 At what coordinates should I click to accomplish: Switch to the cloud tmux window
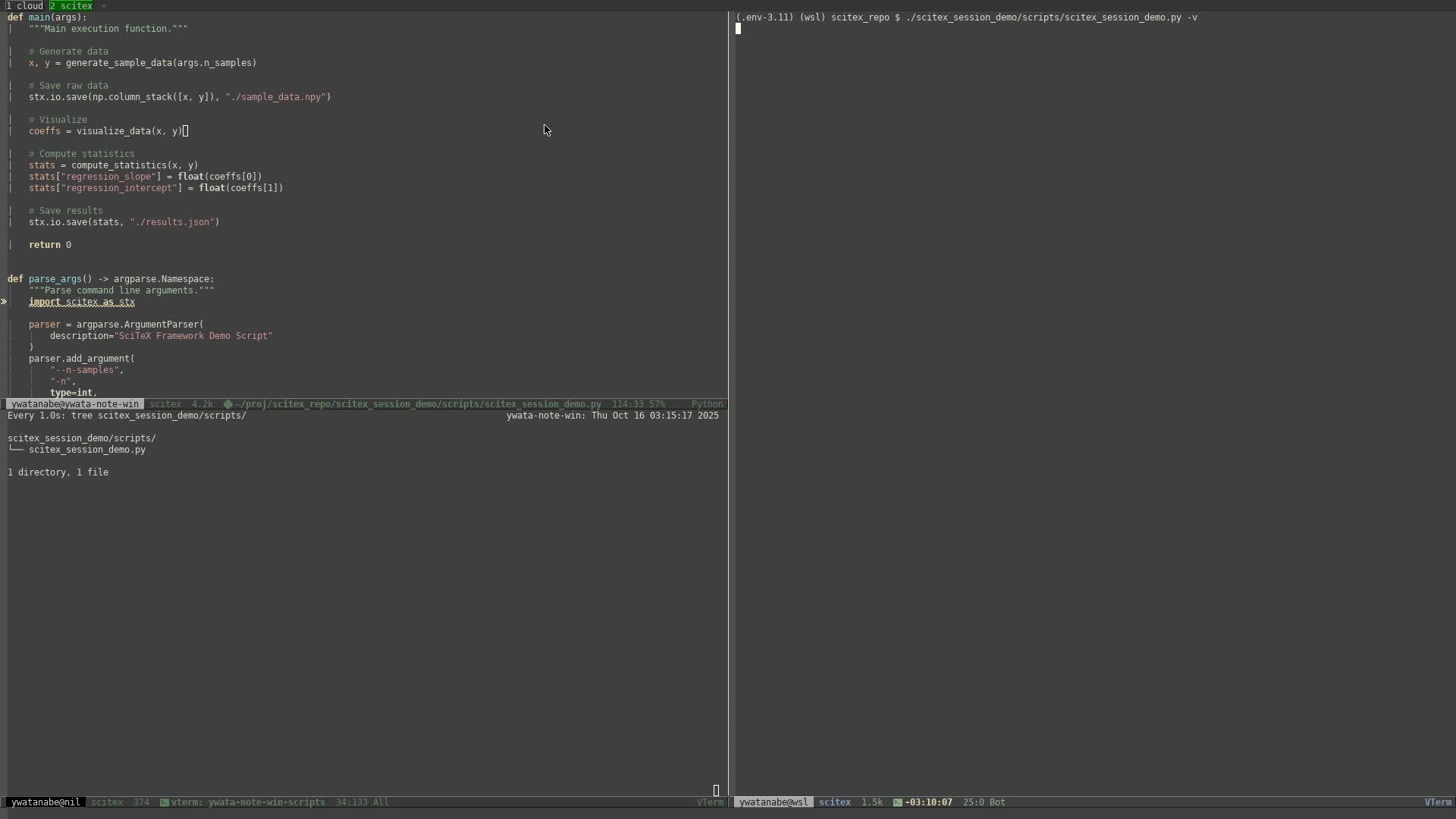tap(25, 5)
